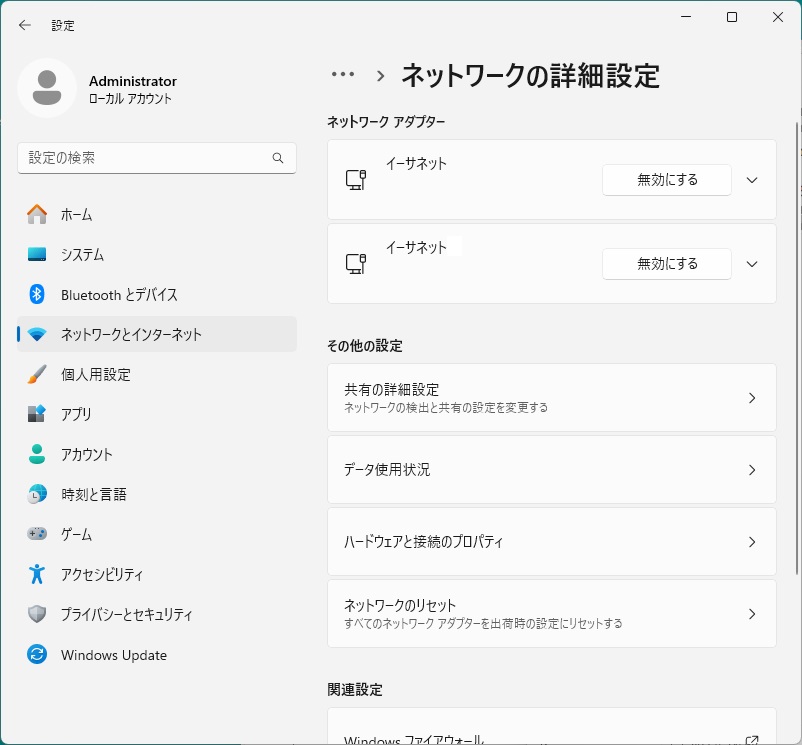Screen dimensions: 802x745
Task: Open ネットワークのリセット option
Action: [x=552, y=614]
